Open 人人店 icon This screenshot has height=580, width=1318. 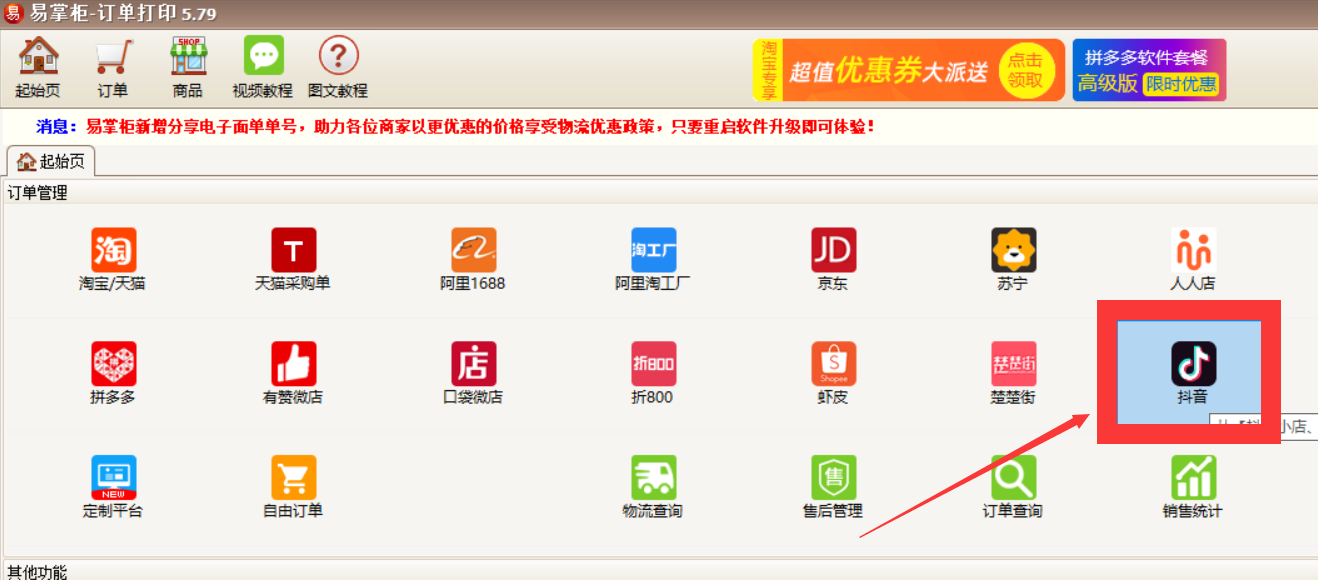pyautogui.click(x=1193, y=260)
